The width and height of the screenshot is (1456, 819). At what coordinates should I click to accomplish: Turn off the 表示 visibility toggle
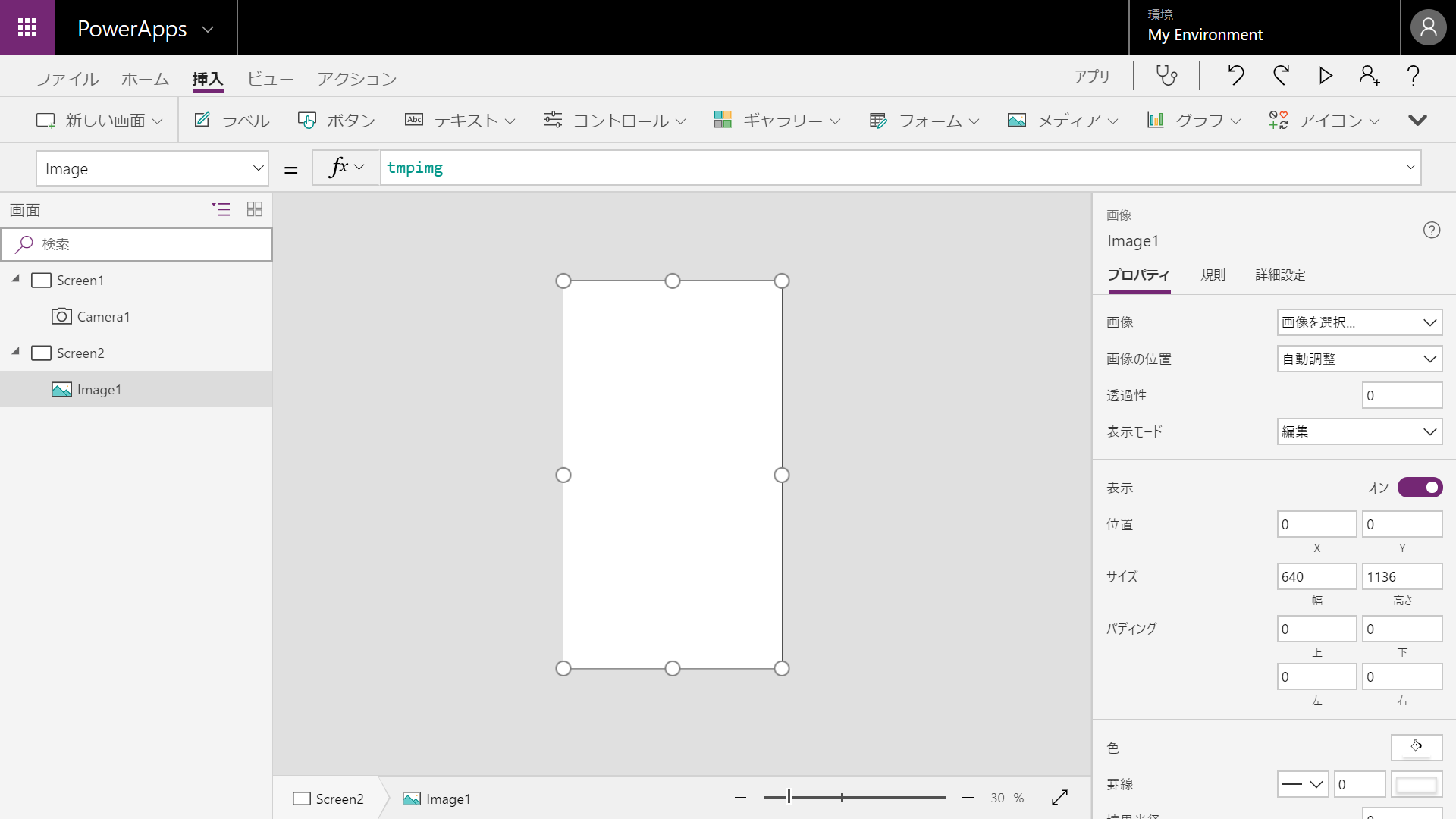click(x=1420, y=488)
